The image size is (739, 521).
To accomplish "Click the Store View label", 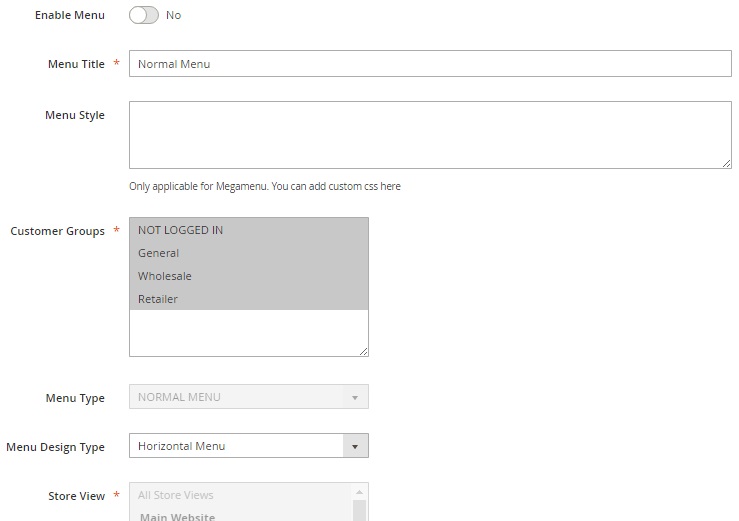I will click(76, 496).
